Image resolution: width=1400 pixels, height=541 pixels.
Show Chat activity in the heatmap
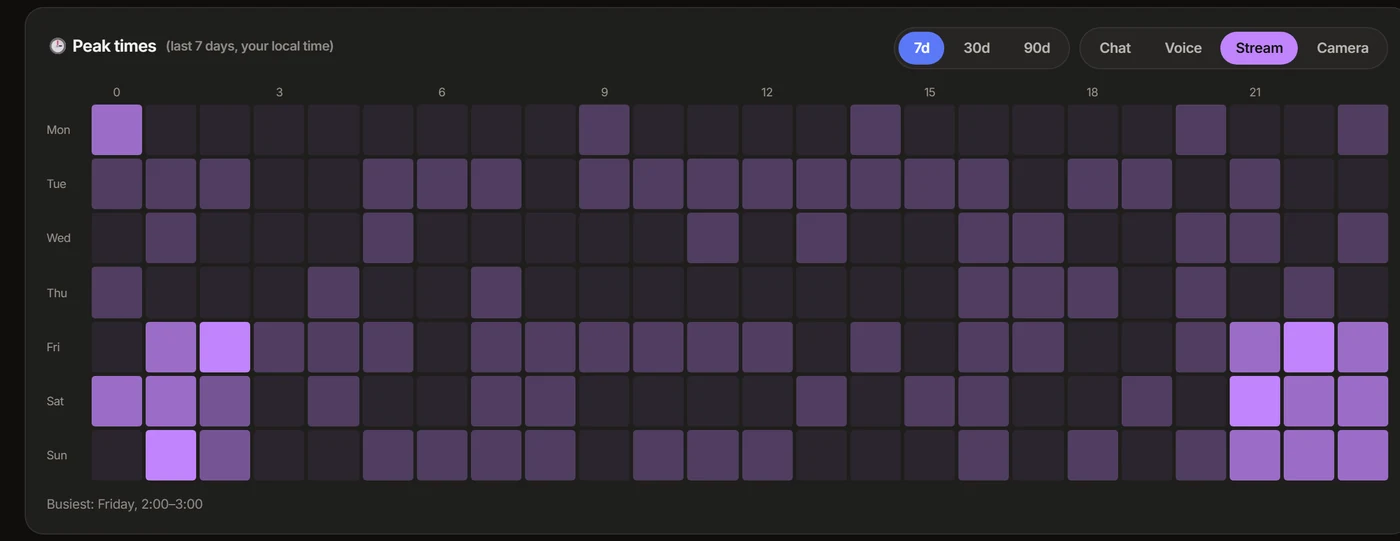point(1115,48)
